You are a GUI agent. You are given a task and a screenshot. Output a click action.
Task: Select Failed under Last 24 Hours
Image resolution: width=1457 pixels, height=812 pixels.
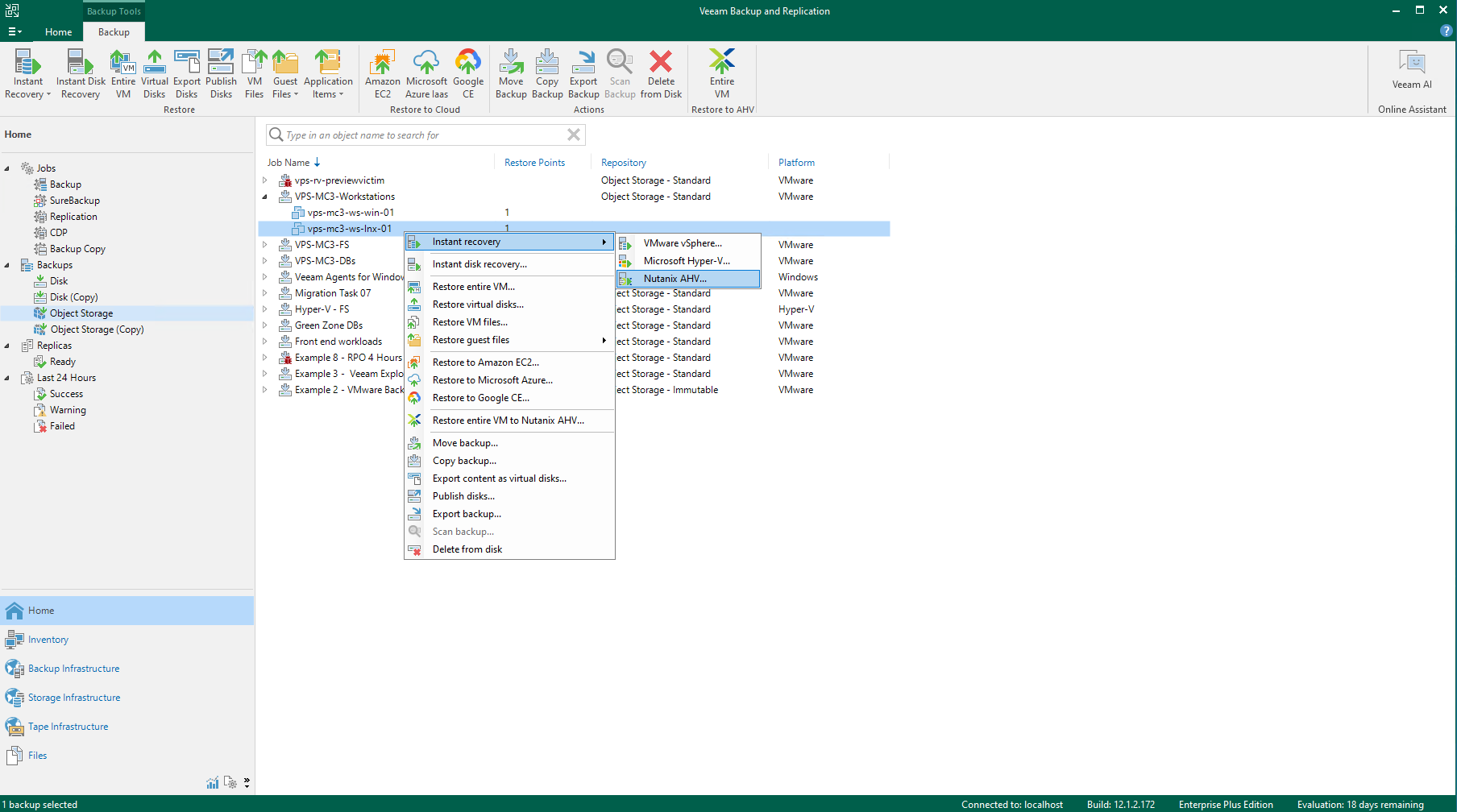[62, 426]
